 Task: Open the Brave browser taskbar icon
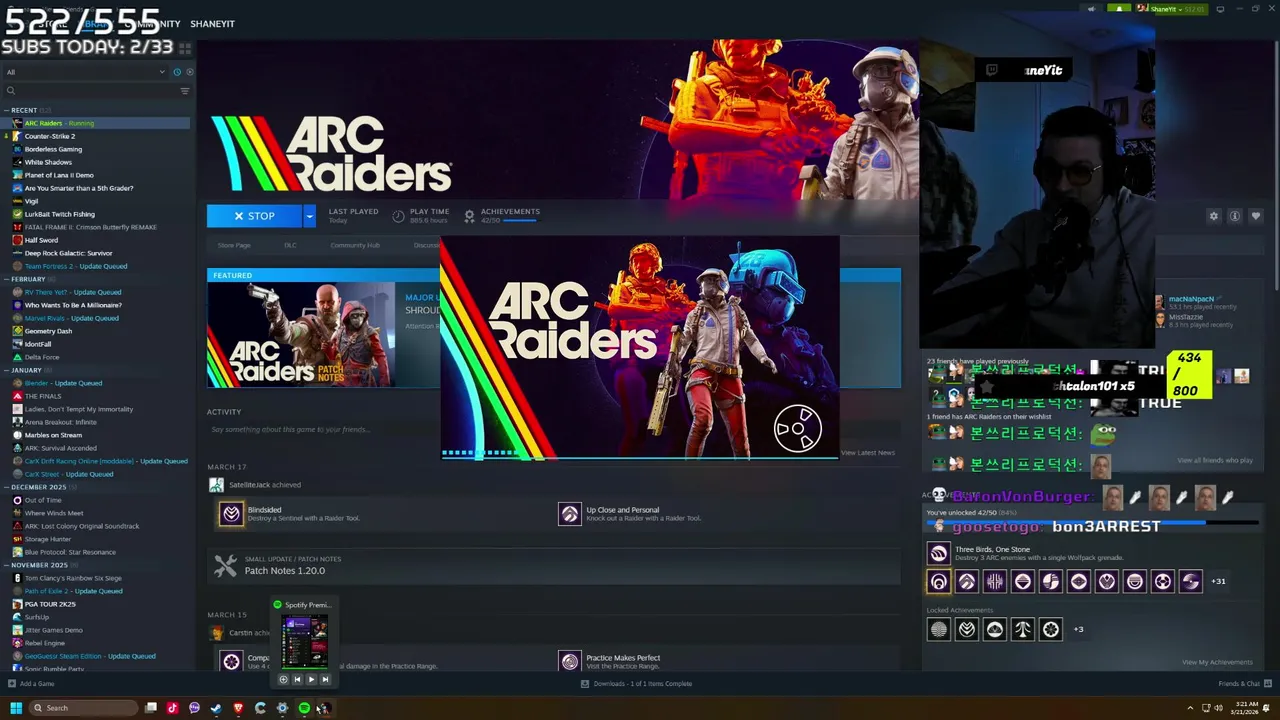pyautogui.click(x=238, y=708)
